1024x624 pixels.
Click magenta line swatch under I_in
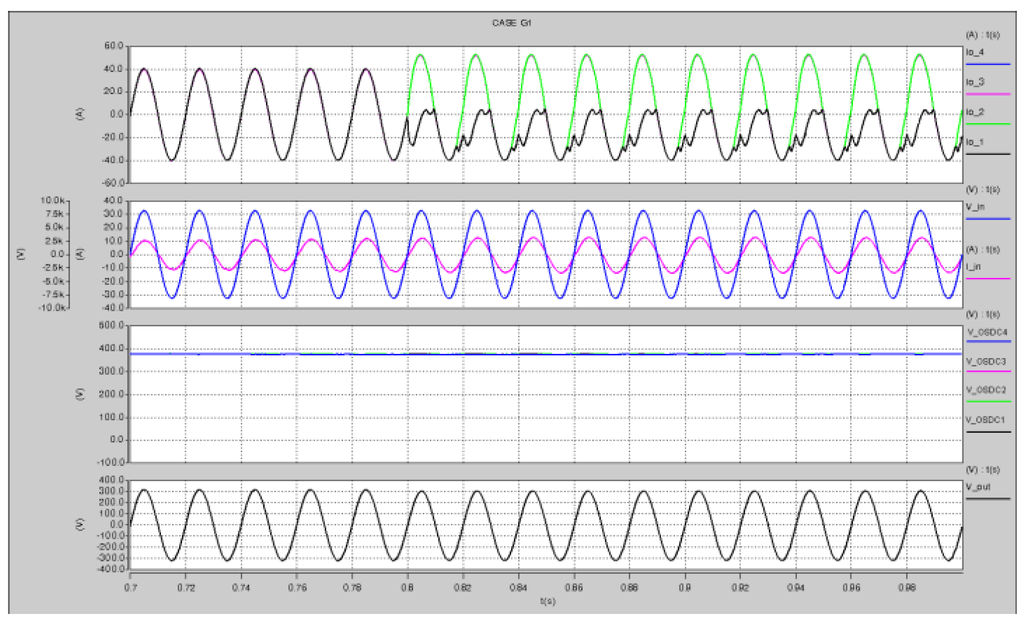pos(986,280)
